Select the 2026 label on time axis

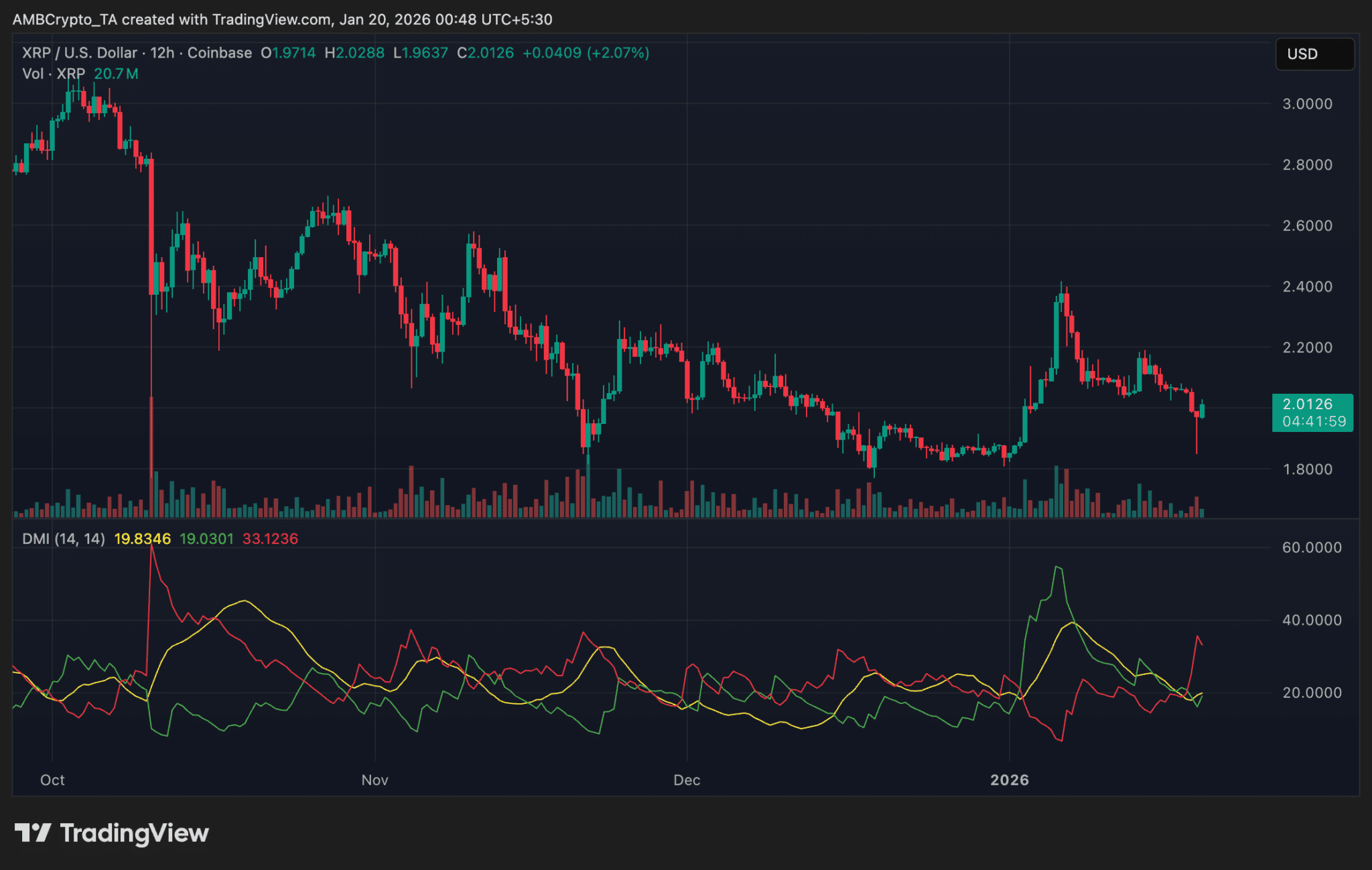(1010, 780)
